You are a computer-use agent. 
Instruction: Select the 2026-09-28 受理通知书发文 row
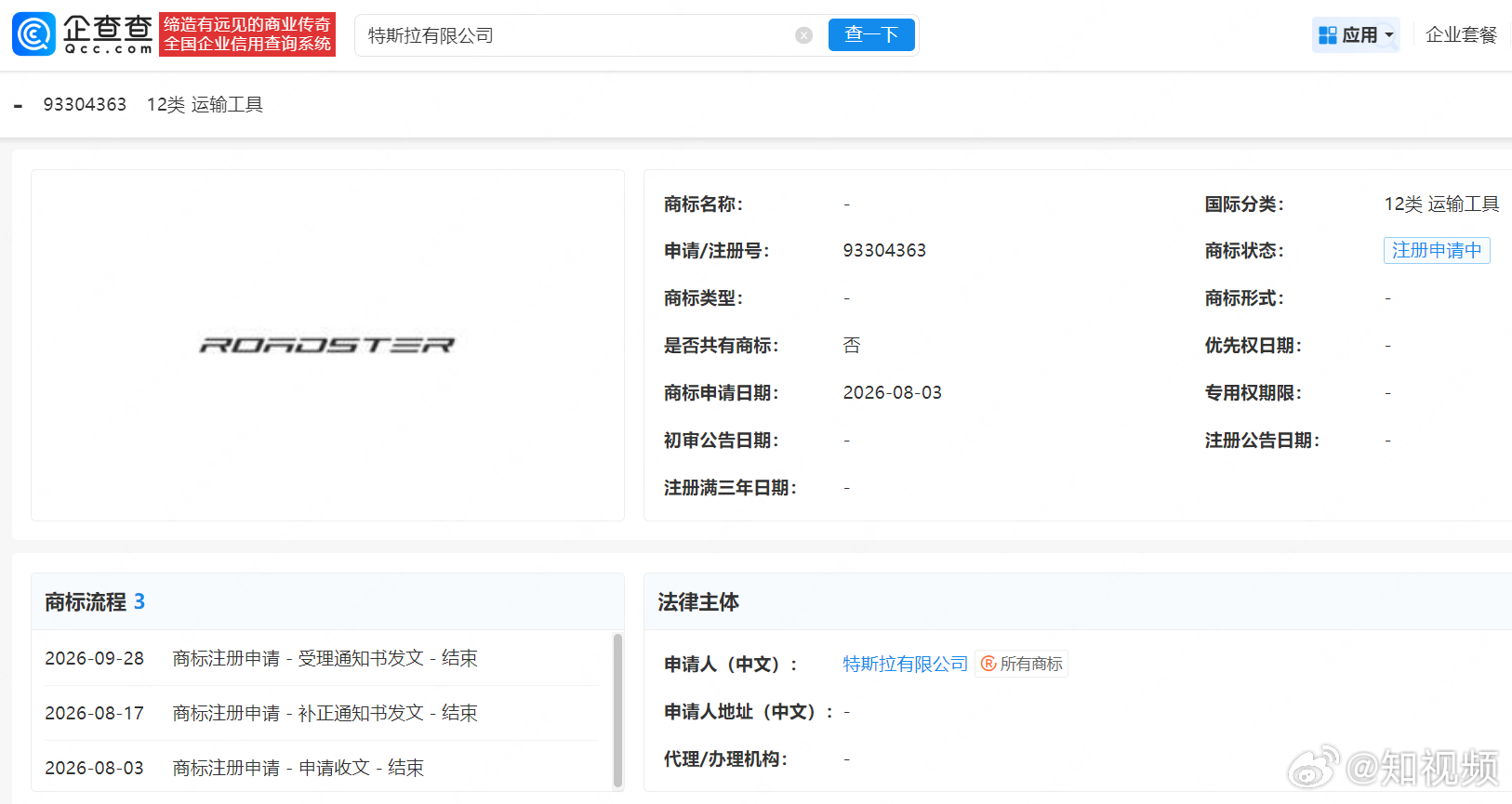321,658
